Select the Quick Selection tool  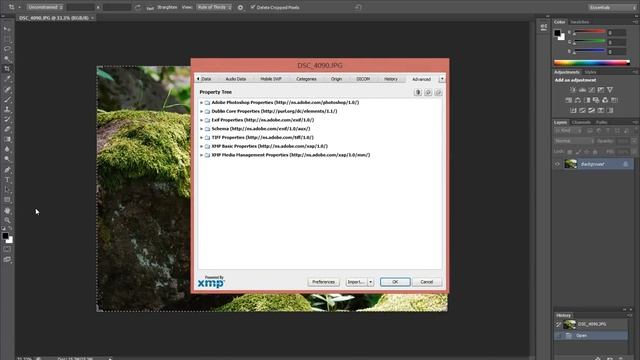(x=7, y=59)
